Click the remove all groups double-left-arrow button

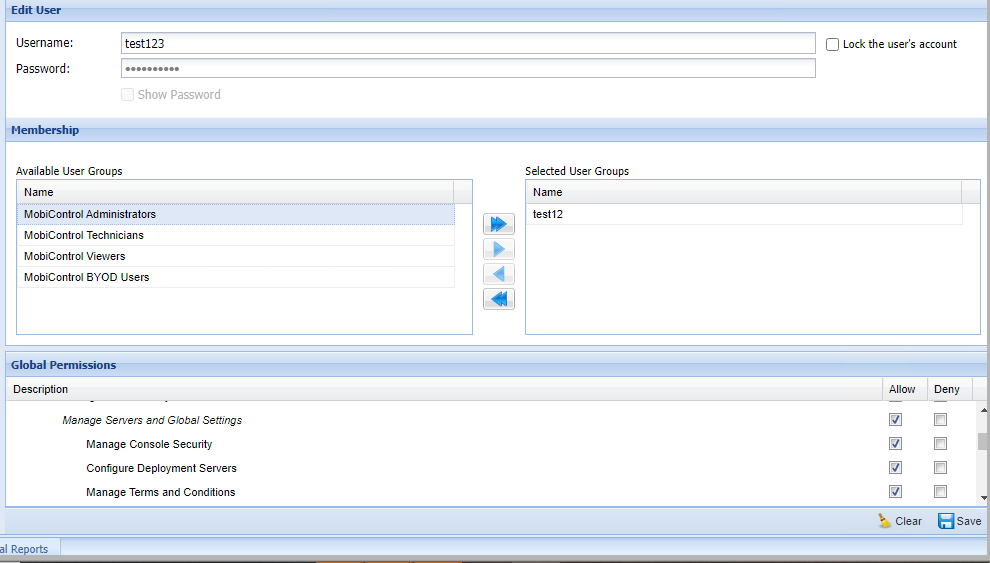(498, 299)
